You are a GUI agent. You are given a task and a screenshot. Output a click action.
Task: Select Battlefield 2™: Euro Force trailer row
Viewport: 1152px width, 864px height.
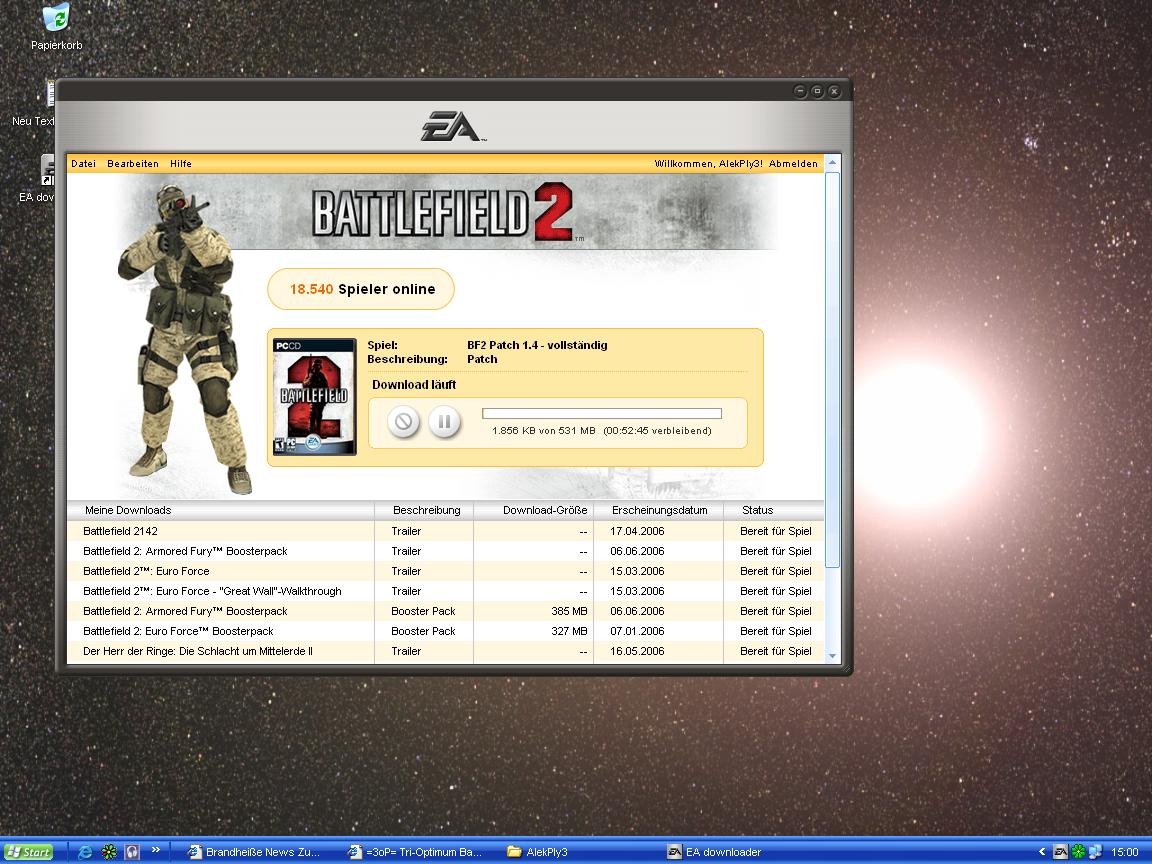tap(445, 571)
